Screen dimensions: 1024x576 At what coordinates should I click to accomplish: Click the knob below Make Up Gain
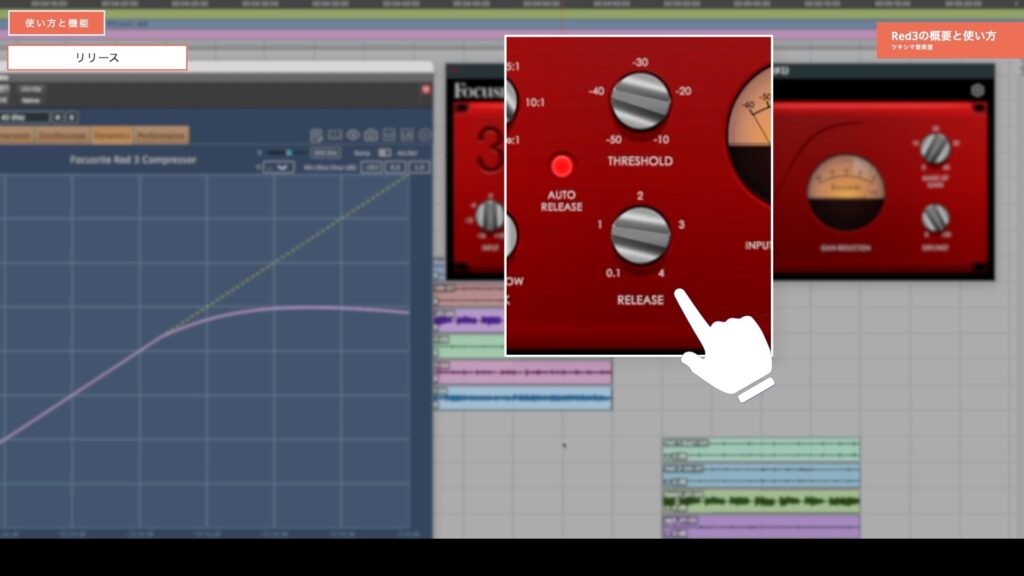coord(935,218)
